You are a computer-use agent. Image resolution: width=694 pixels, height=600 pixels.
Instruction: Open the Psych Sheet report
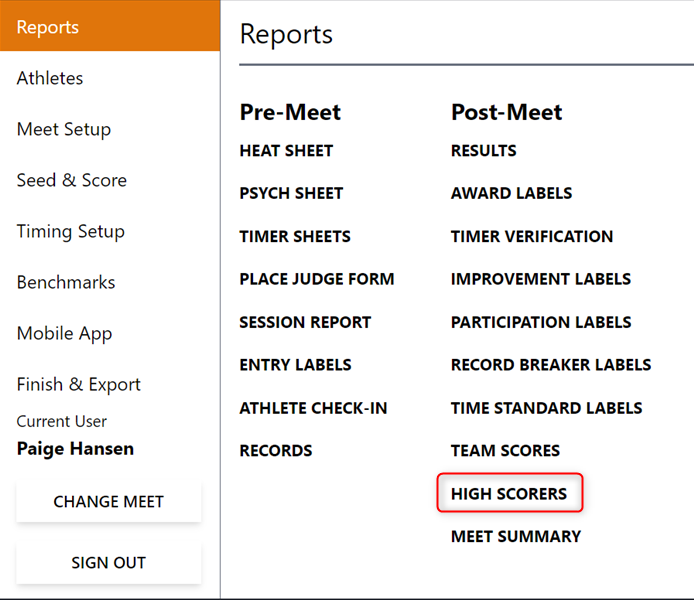(291, 193)
